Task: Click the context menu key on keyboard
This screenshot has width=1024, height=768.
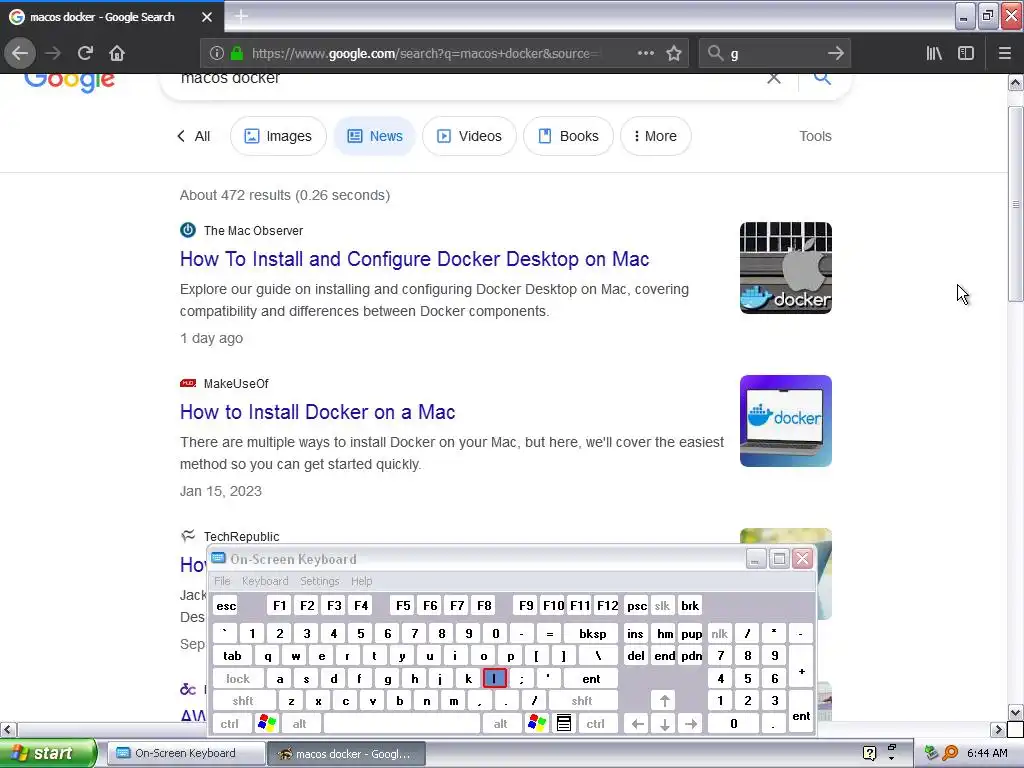Action: coord(564,723)
